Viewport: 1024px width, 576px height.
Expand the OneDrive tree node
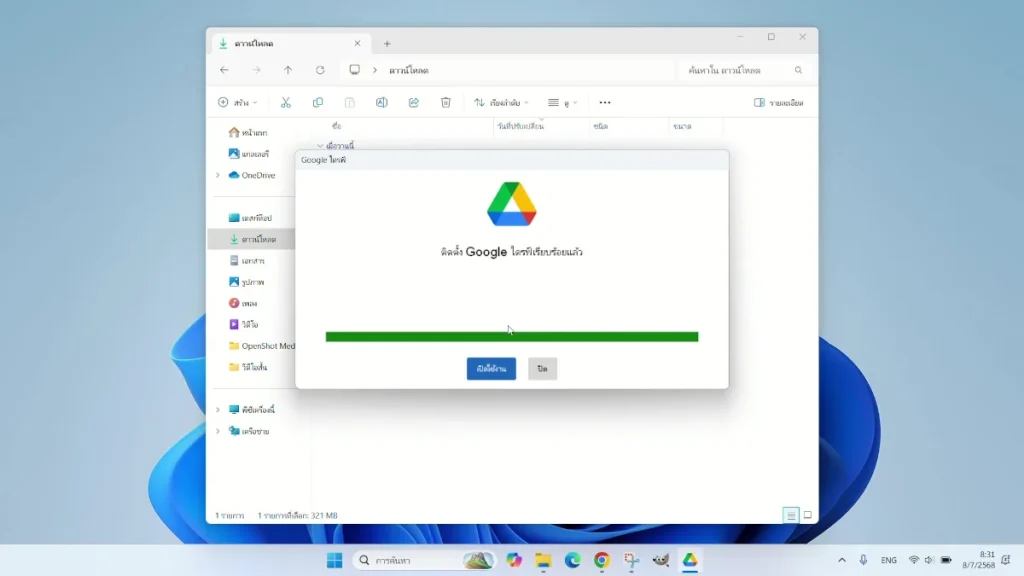(218, 175)
